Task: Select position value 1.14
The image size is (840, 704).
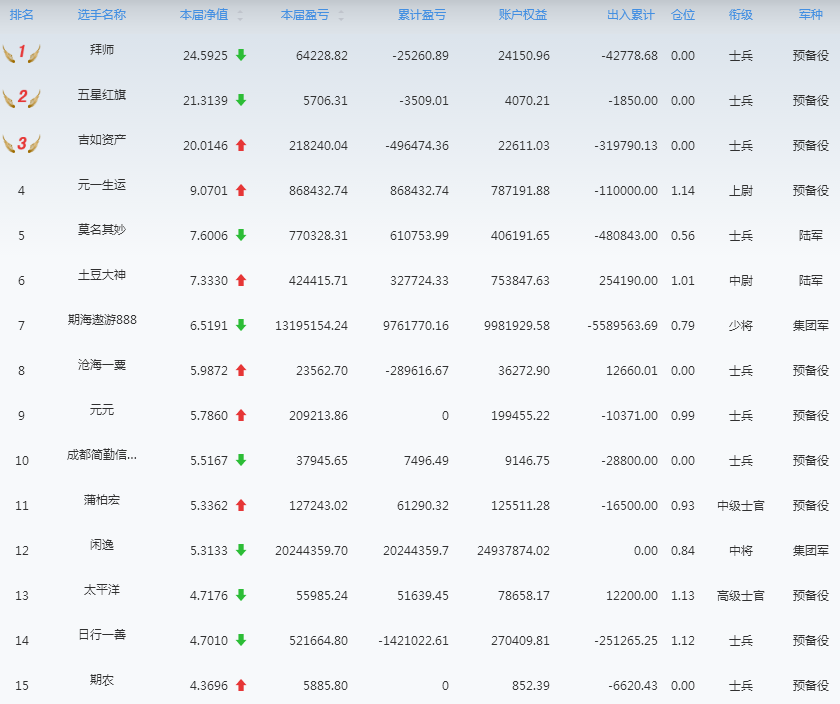Action: (x=683, y=191)
